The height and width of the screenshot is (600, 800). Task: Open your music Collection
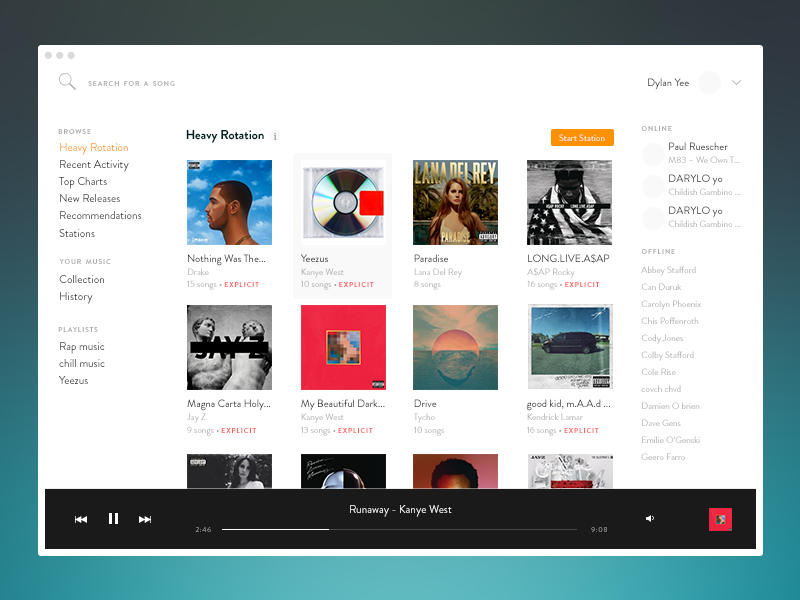(82, 279)
